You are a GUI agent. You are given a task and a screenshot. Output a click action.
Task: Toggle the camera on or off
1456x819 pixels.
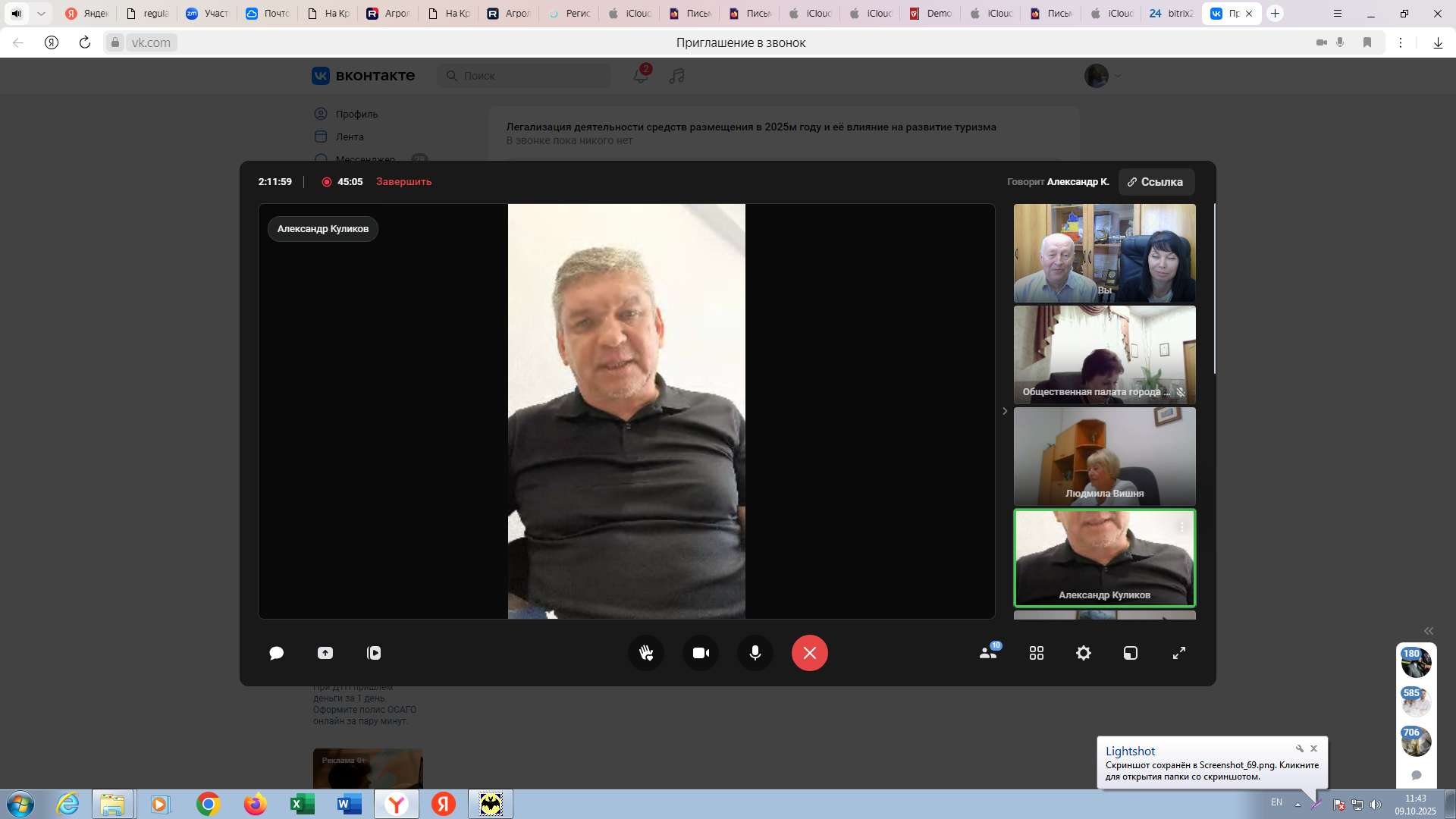pyautogui.click(x=701, y=653)
